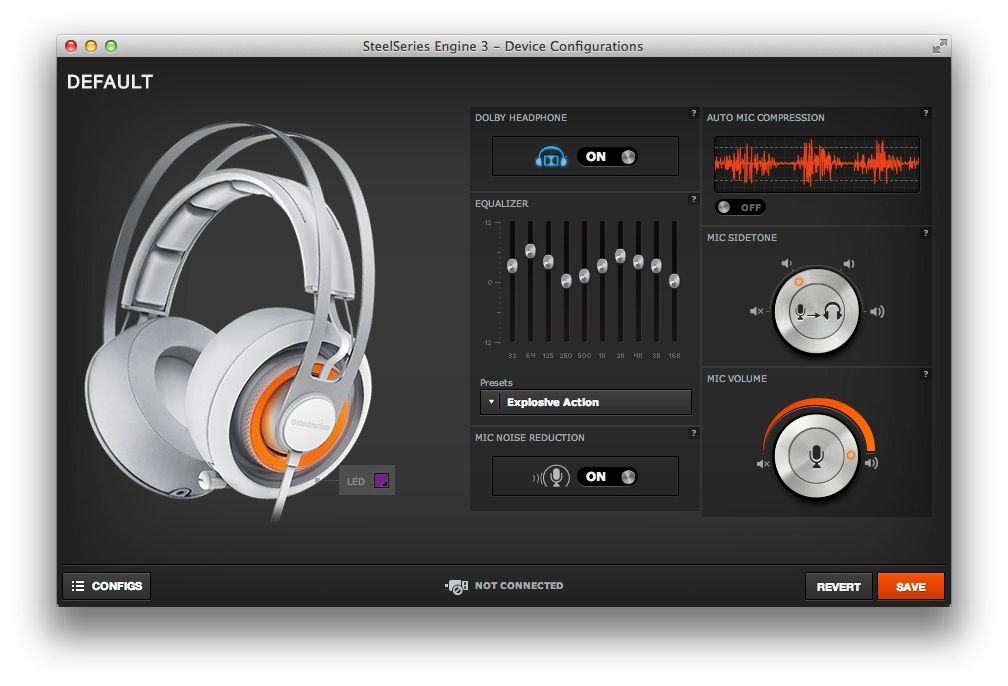1008x686 pixels.
Task: Click the Mic Noise Reduction microphone icon
Action: click(555, 477)
